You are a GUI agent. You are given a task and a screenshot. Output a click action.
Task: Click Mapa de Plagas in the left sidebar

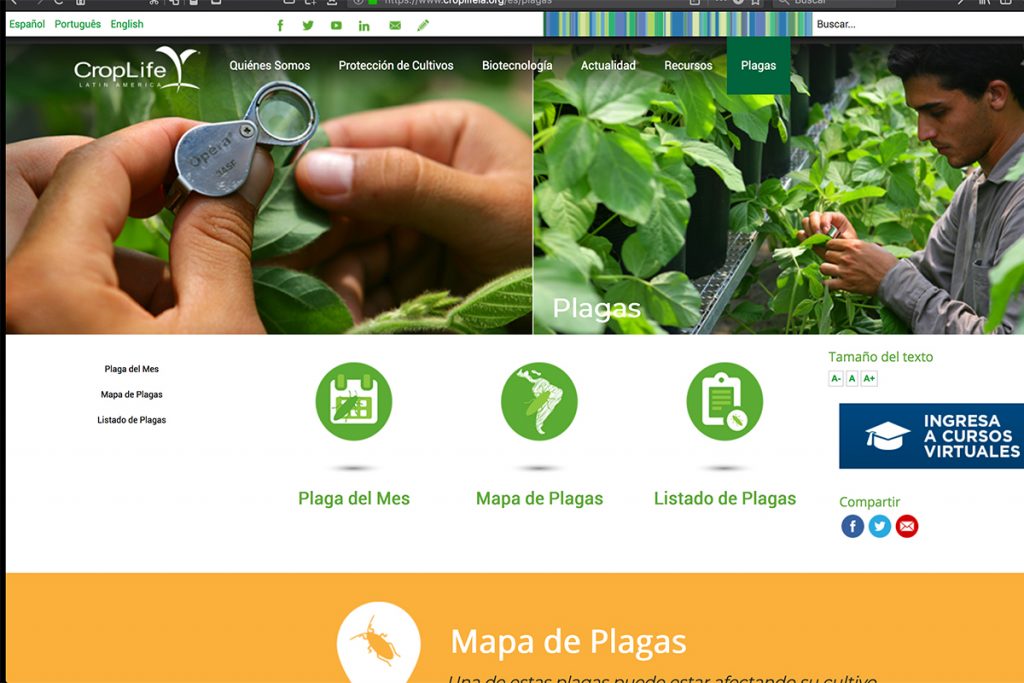tap(131, 394)
